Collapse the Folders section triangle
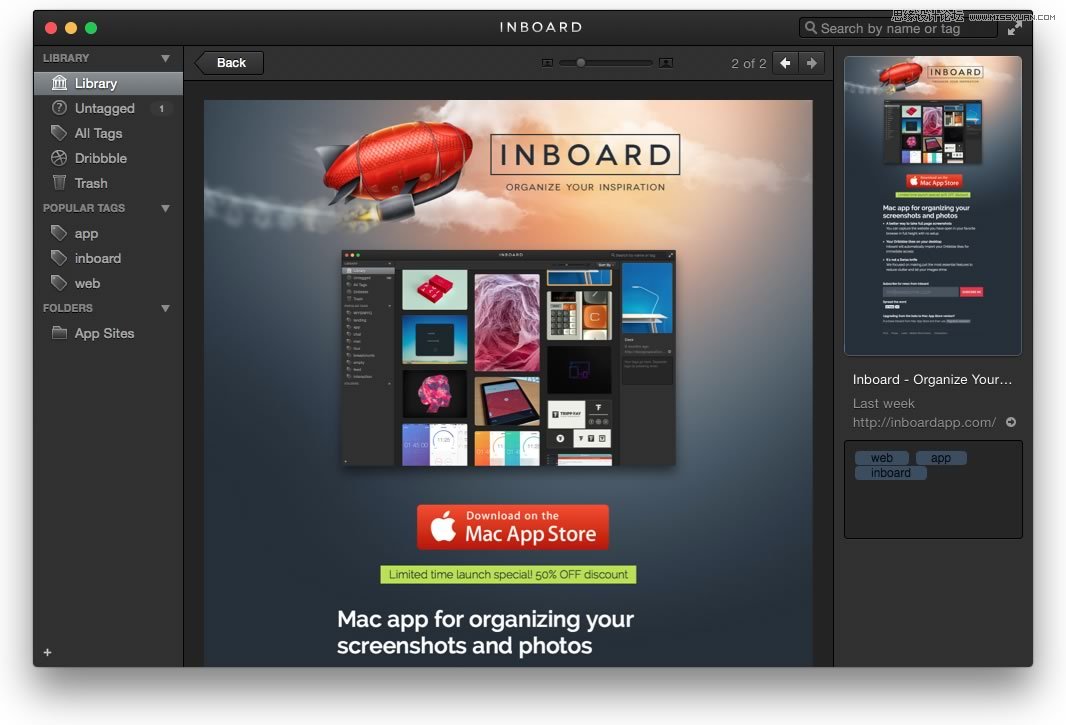The height and width of the screenshot is (725, 1066). point(165,308)
